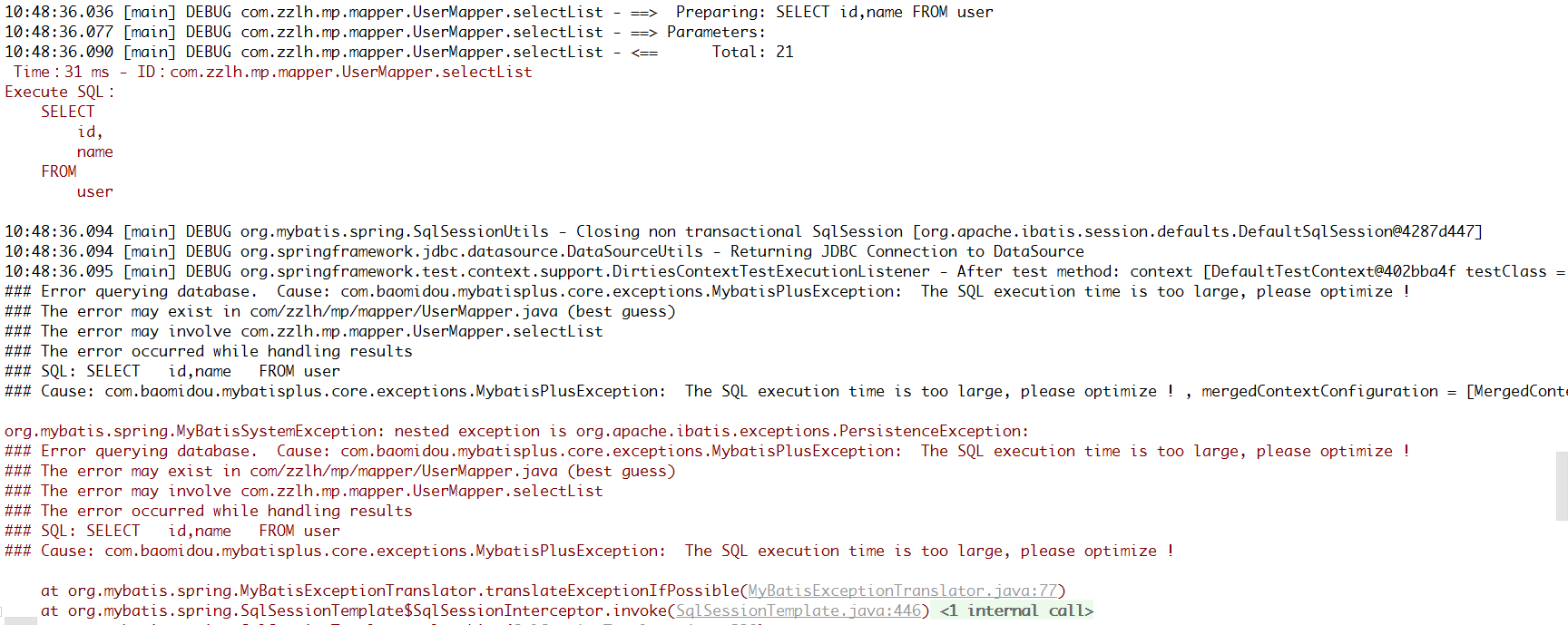Open the MyBatisExceptionTranslator.java:77 source link

tap(902, 591)
